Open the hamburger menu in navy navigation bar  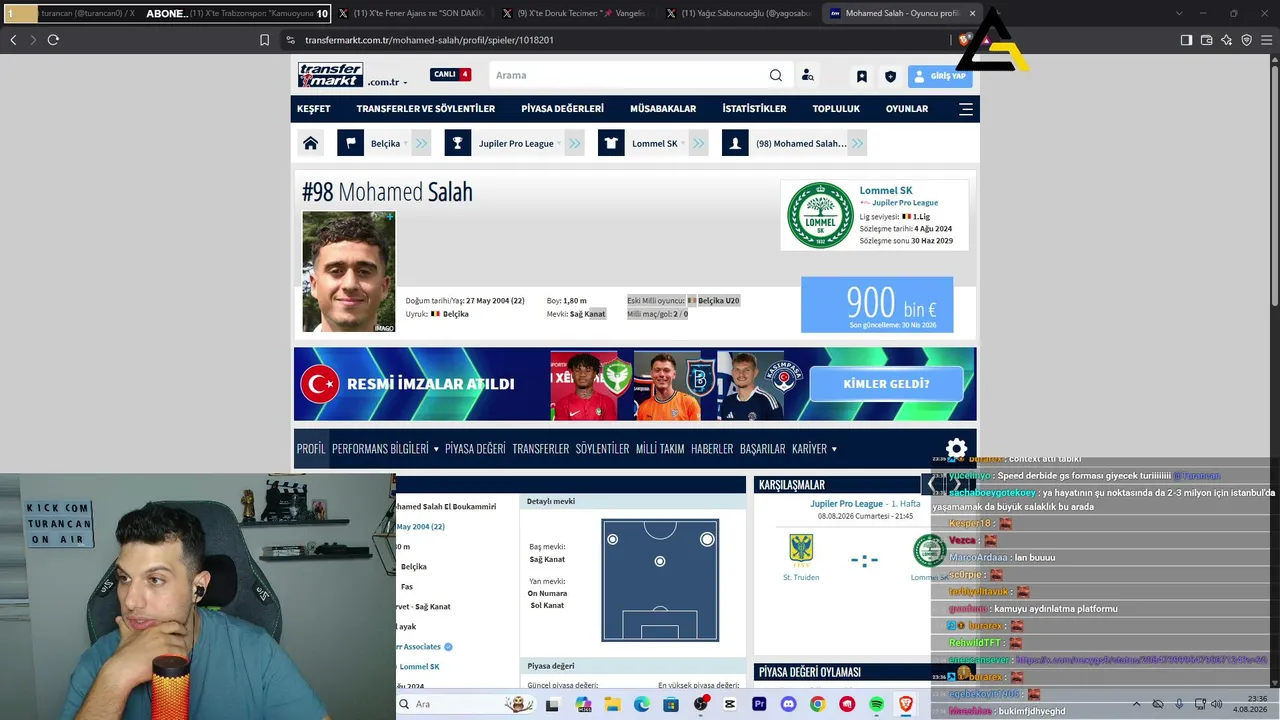point(966,109)
